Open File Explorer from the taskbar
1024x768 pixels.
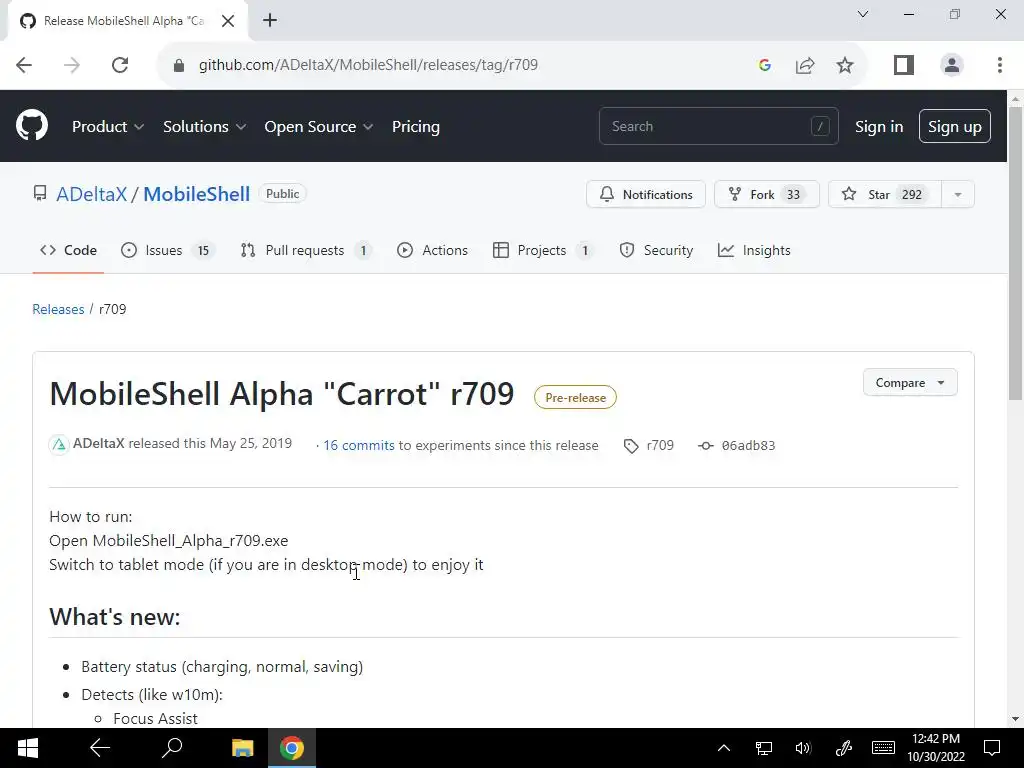pos(242,748)
